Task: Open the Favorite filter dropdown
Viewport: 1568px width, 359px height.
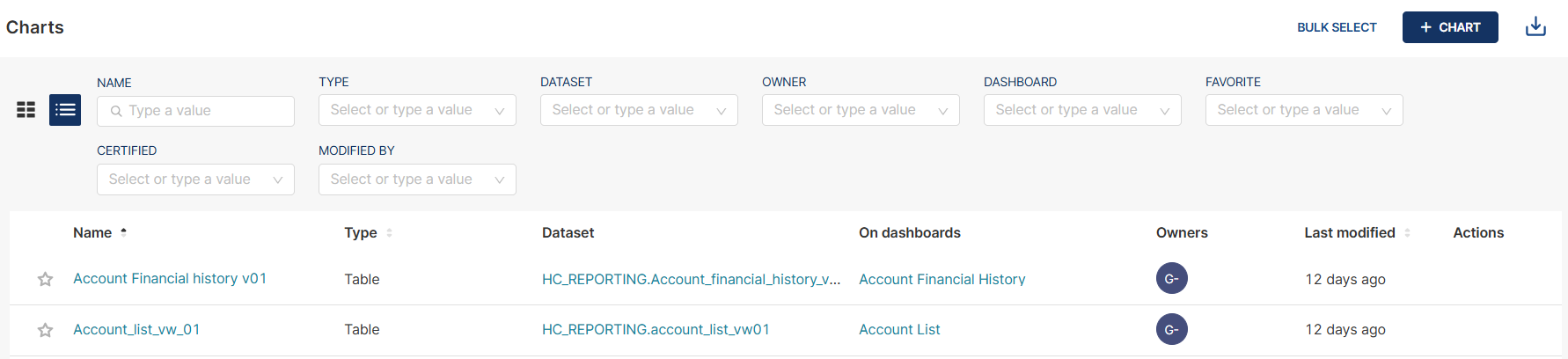Action: pyautogui.click(x=1304, y=110)
